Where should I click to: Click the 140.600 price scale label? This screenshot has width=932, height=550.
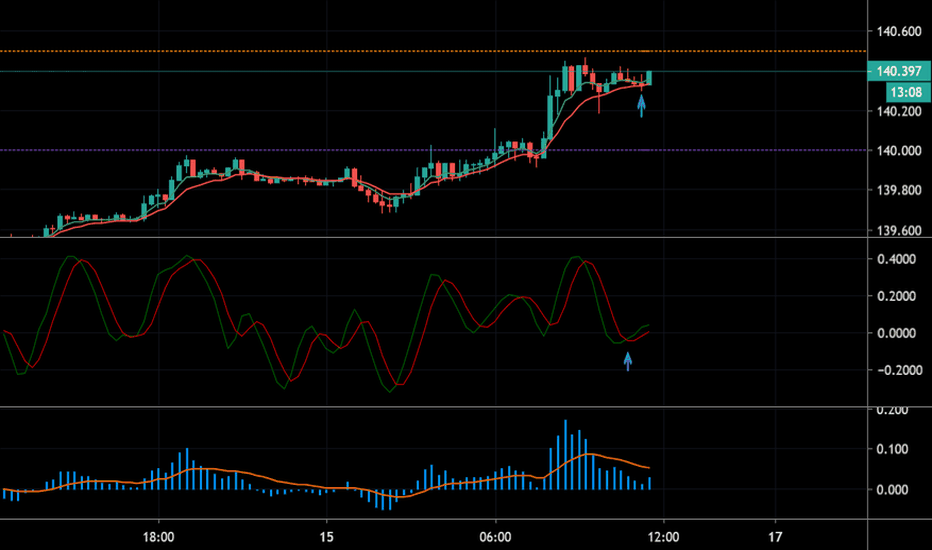coord(897,32)
